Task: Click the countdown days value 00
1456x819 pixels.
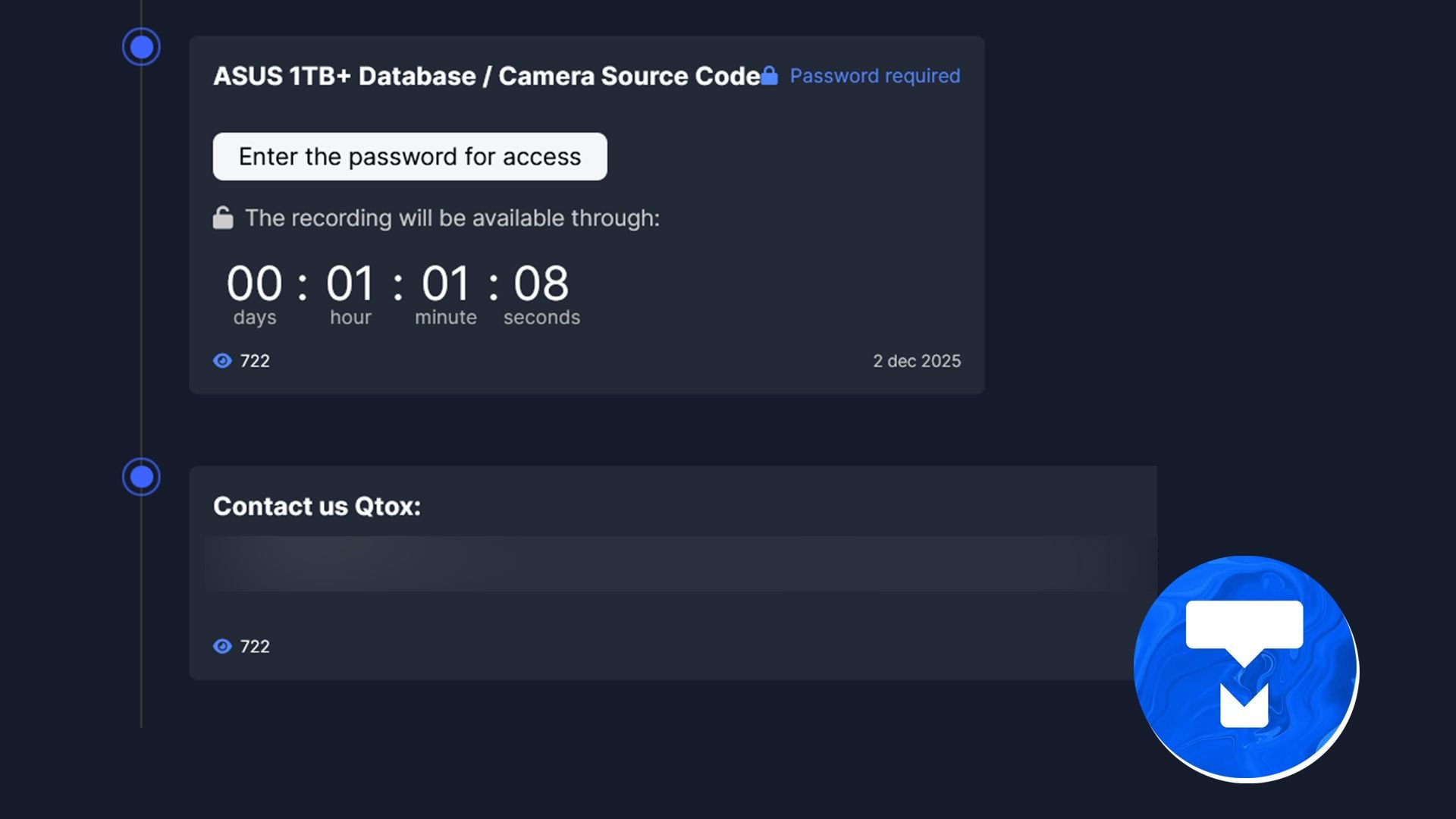Action: [255, 284]
